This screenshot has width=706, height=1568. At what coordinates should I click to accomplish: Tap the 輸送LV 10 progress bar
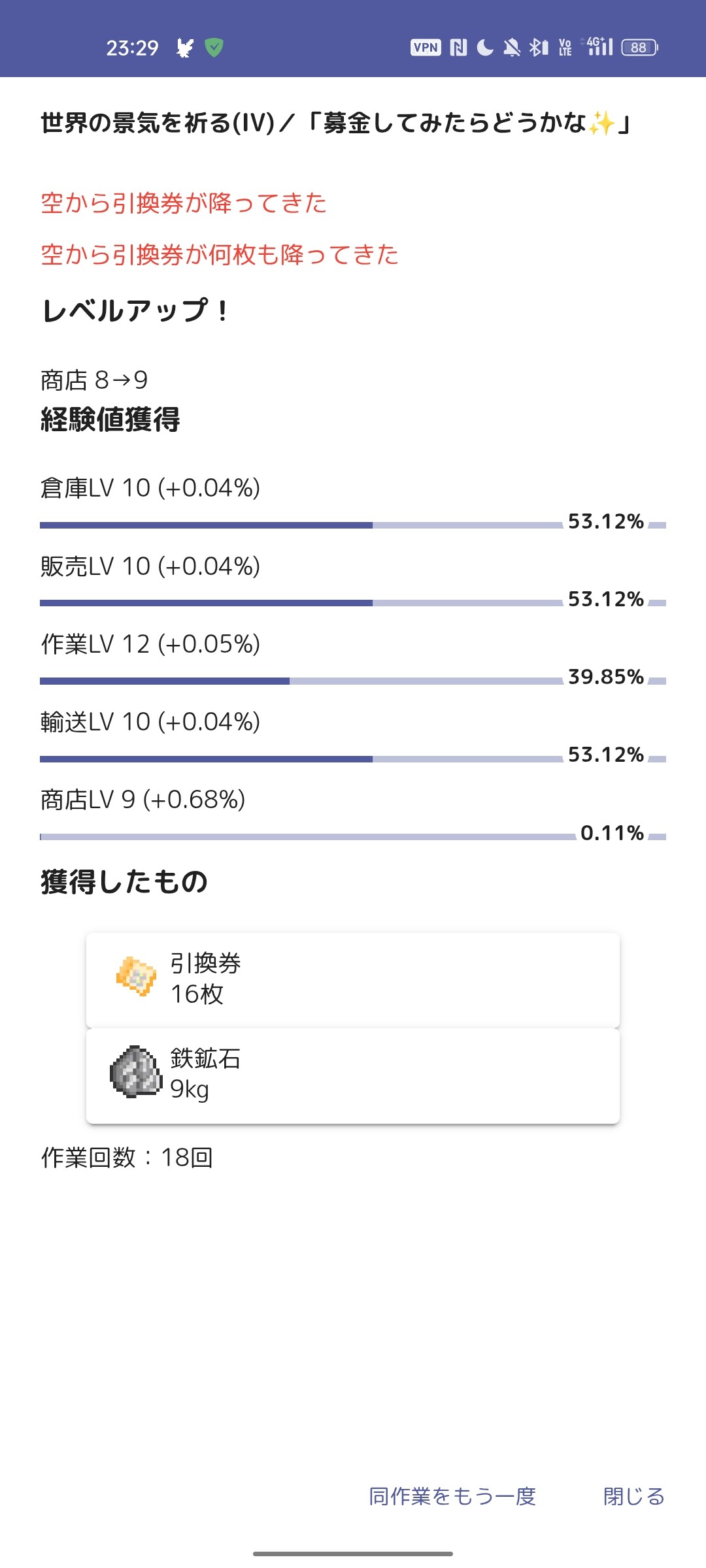[x=301, y=759]
